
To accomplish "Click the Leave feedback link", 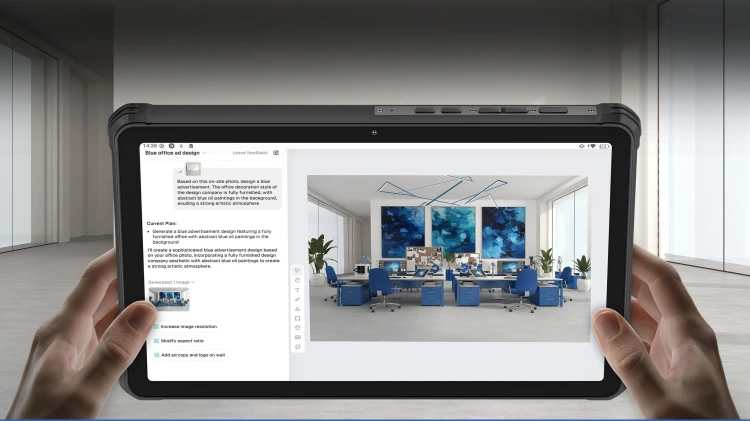I will (x=250, y=153).
